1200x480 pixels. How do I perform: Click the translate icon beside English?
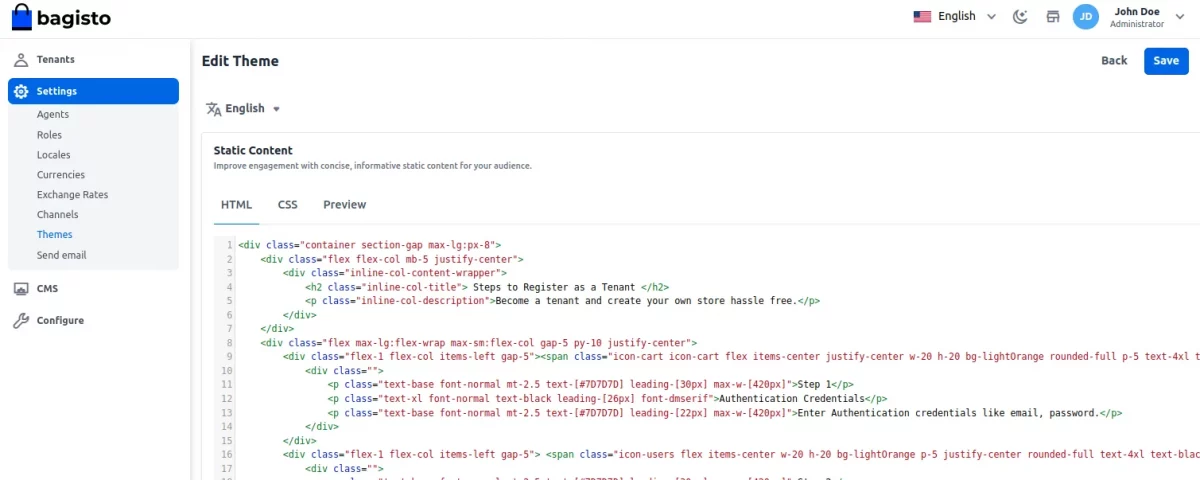(x=213, y=109)
